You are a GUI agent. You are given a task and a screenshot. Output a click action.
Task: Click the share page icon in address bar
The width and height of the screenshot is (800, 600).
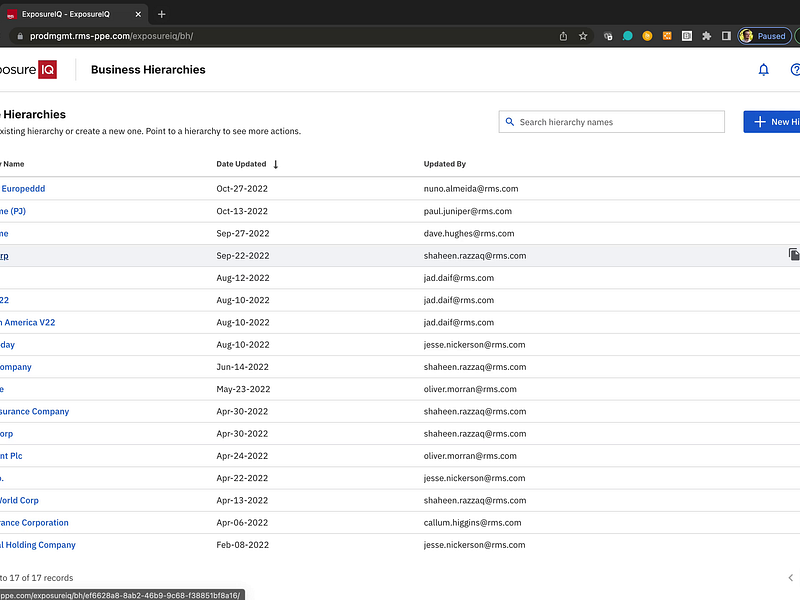(563, 36)
